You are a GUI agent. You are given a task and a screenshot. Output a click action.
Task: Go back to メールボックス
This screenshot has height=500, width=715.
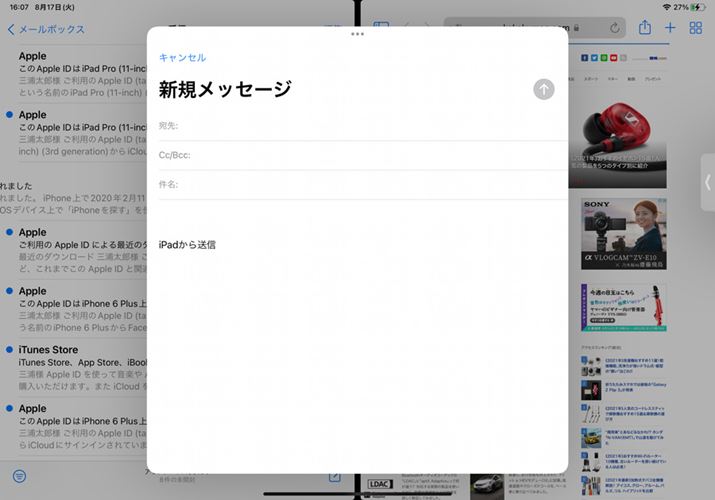coord(47,30)
